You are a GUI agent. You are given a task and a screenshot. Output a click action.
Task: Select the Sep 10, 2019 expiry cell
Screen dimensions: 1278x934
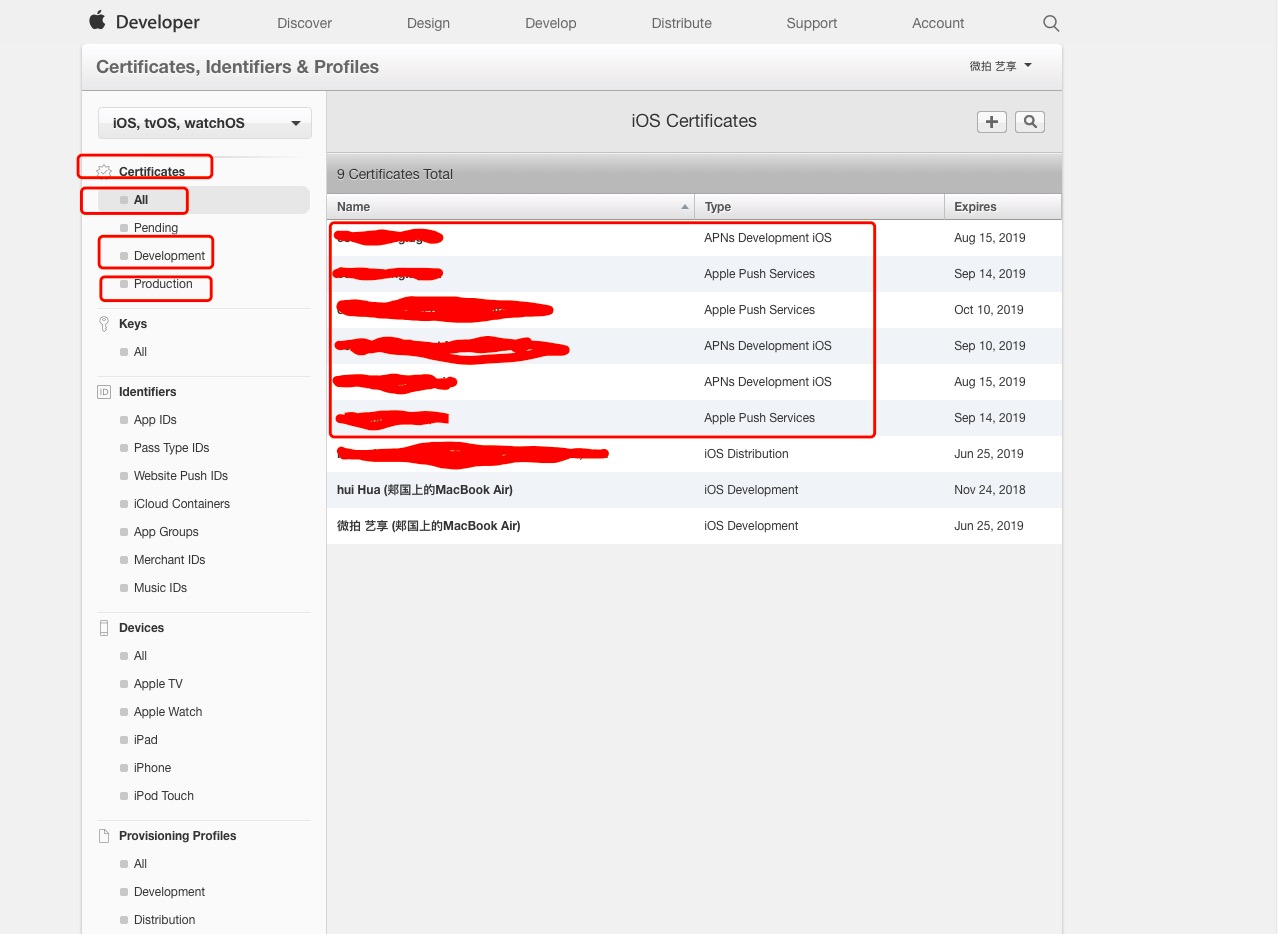click(990, 346)
